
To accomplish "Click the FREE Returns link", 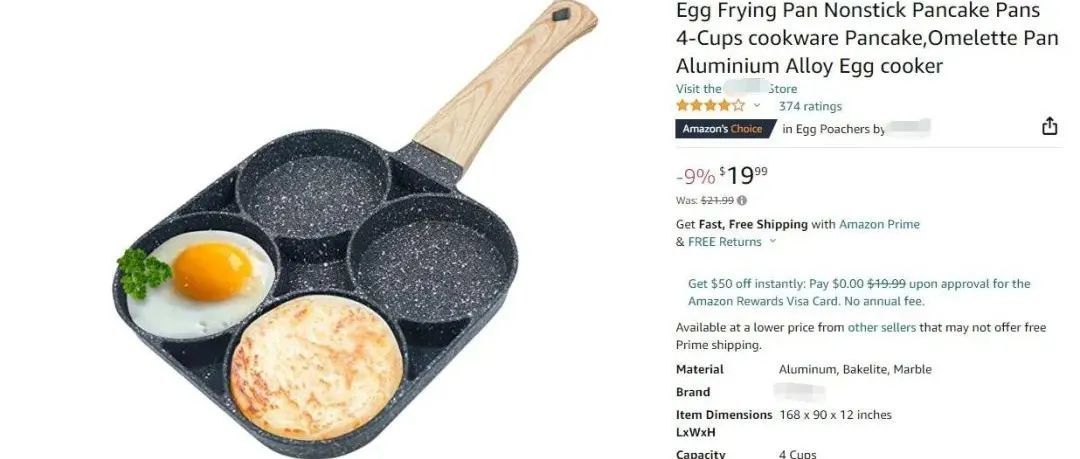I will 725,242.
